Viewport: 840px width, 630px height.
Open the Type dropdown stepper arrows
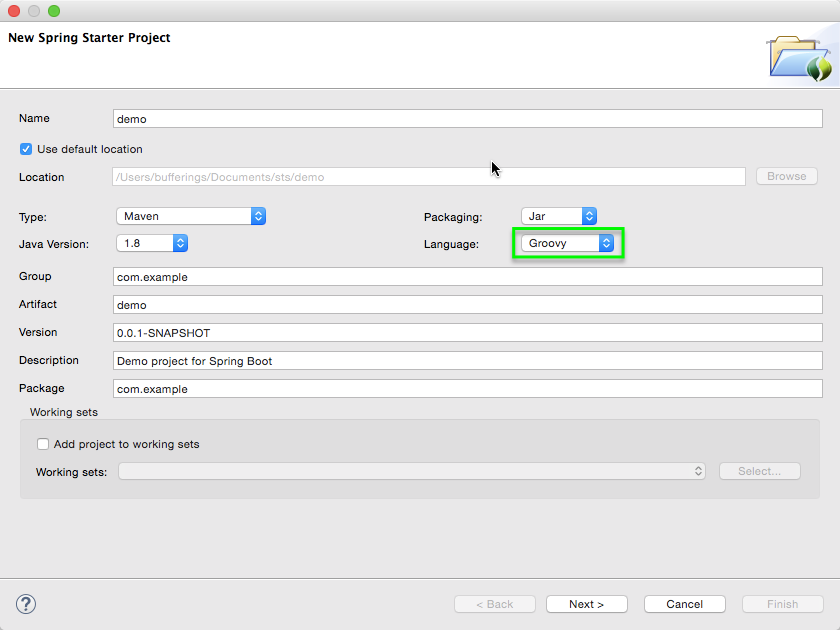pos(258,215)
